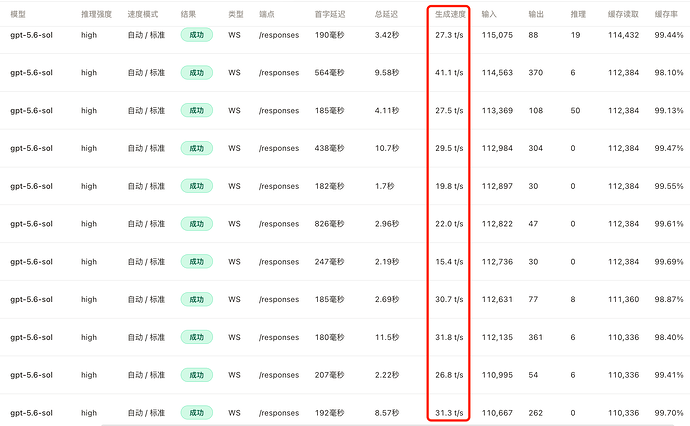Select the 247毫秒 first-token latency cell
This screenshot has height=426, width=690.
click(x=329, y=261)
